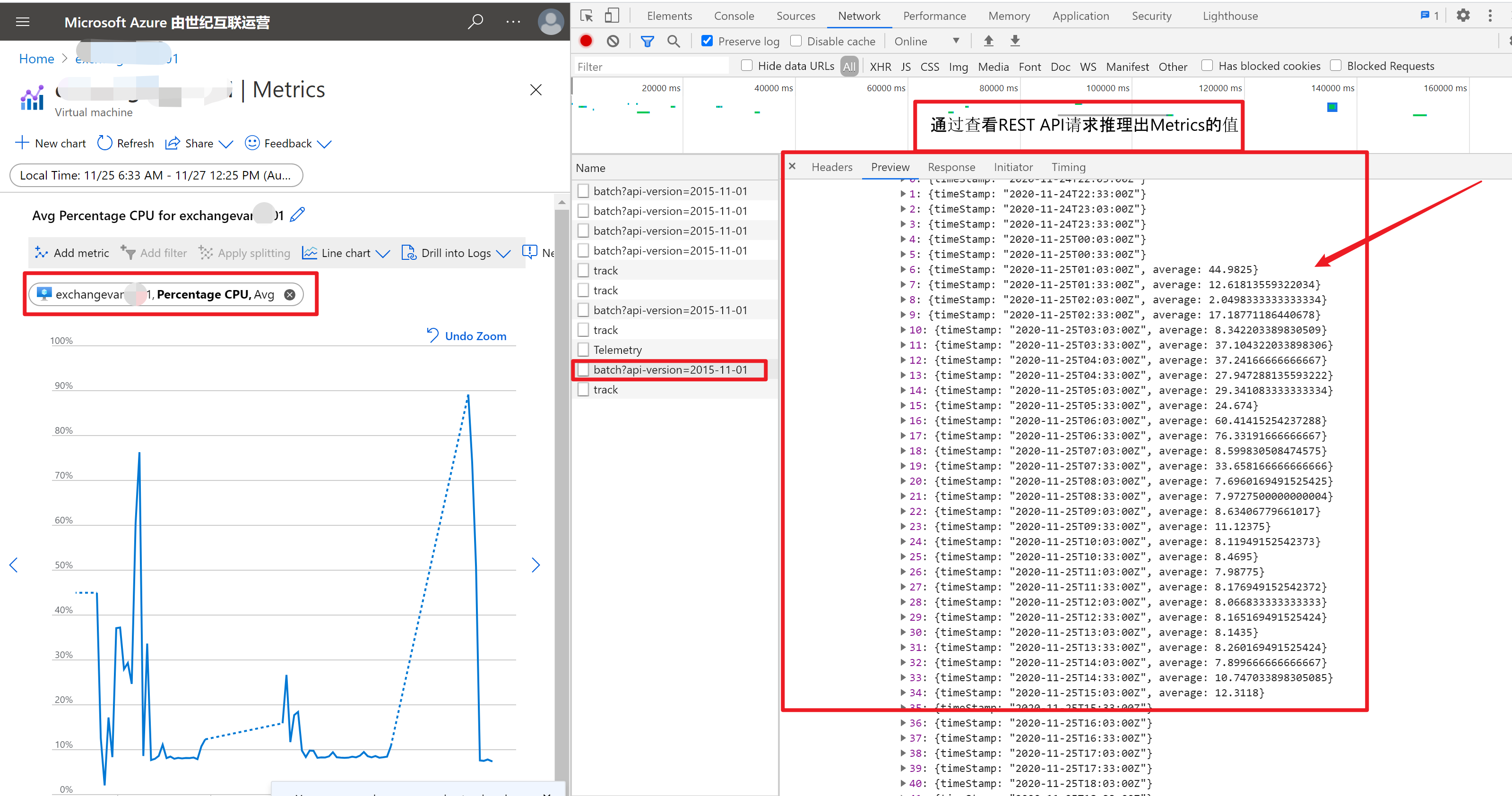1512x796 pixels.
Task: Uncheck the Preserve log checkbox
Action: pos(707,41)
